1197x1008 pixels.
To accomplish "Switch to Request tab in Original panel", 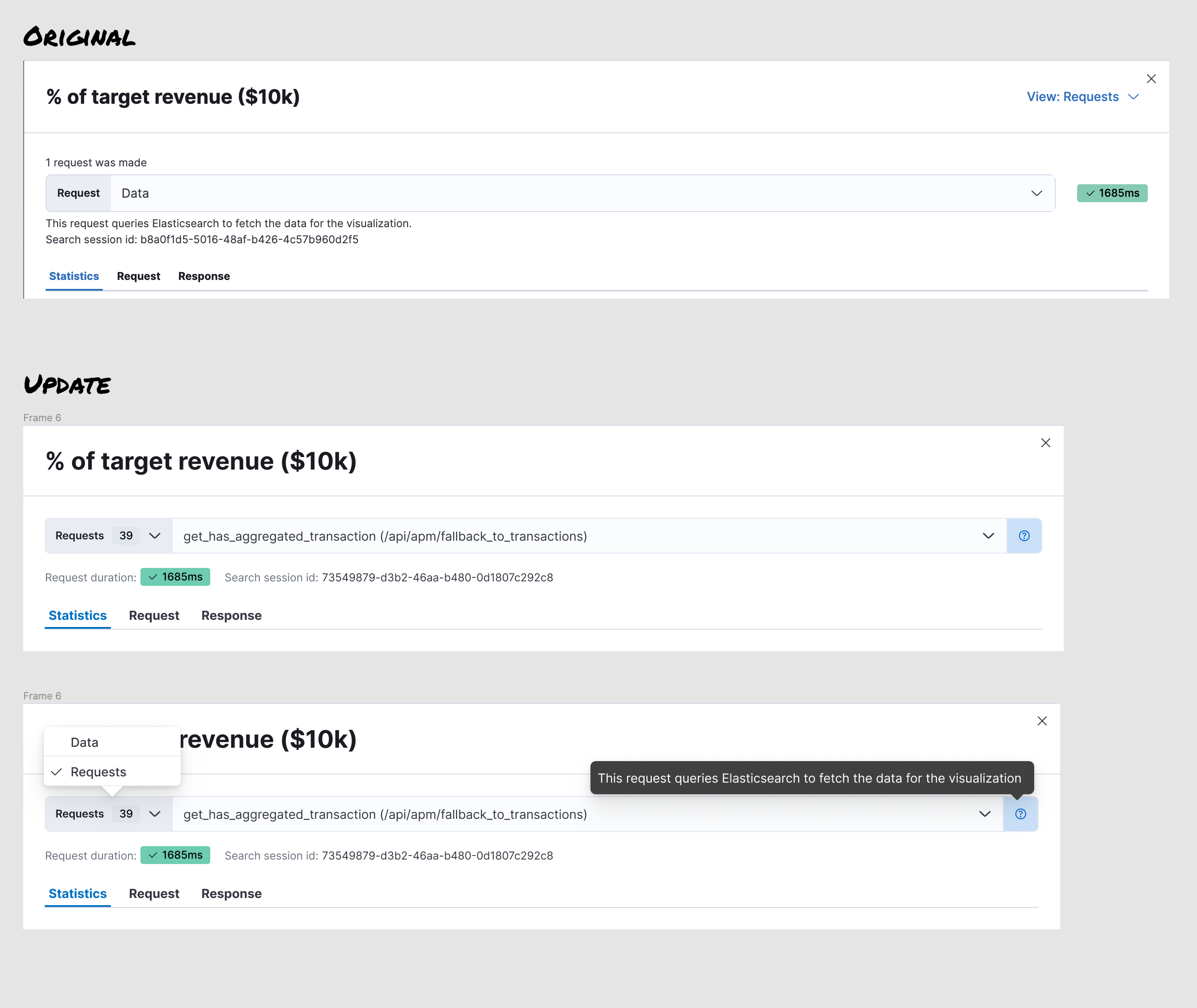I will (138, 276).
